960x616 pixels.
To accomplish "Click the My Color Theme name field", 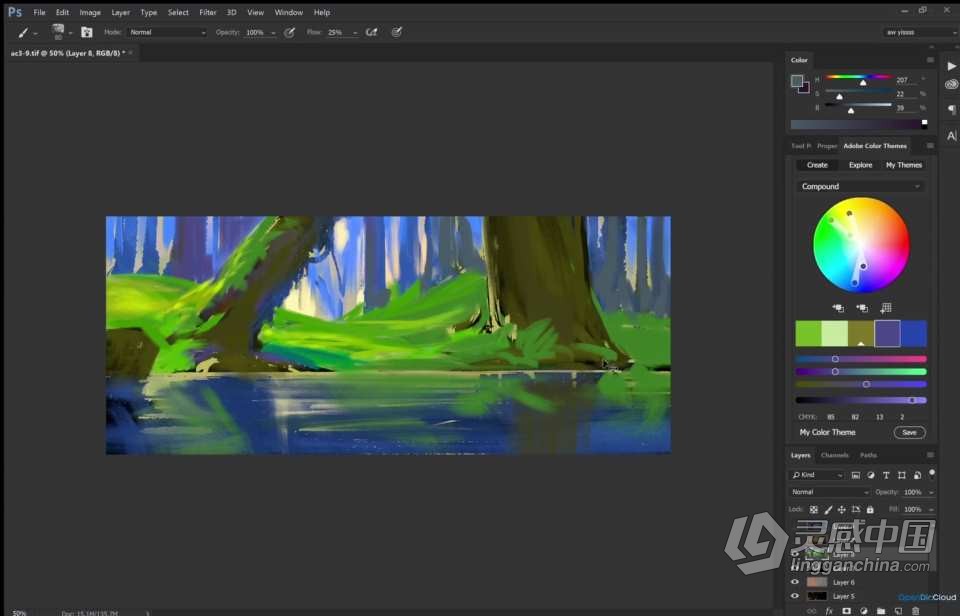I will pos(827,432).
